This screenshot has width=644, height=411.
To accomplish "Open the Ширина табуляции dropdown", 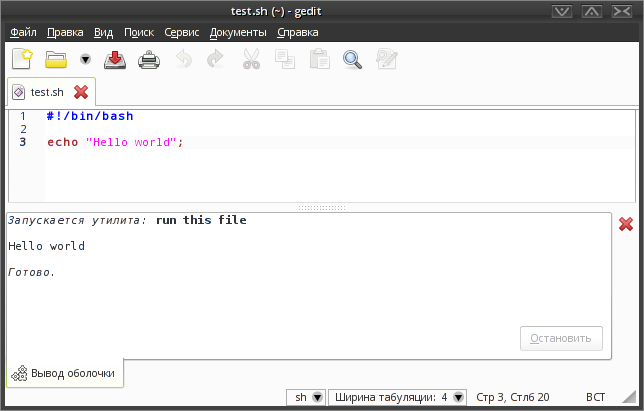I will pyautogui.click(x=398, y=397).
